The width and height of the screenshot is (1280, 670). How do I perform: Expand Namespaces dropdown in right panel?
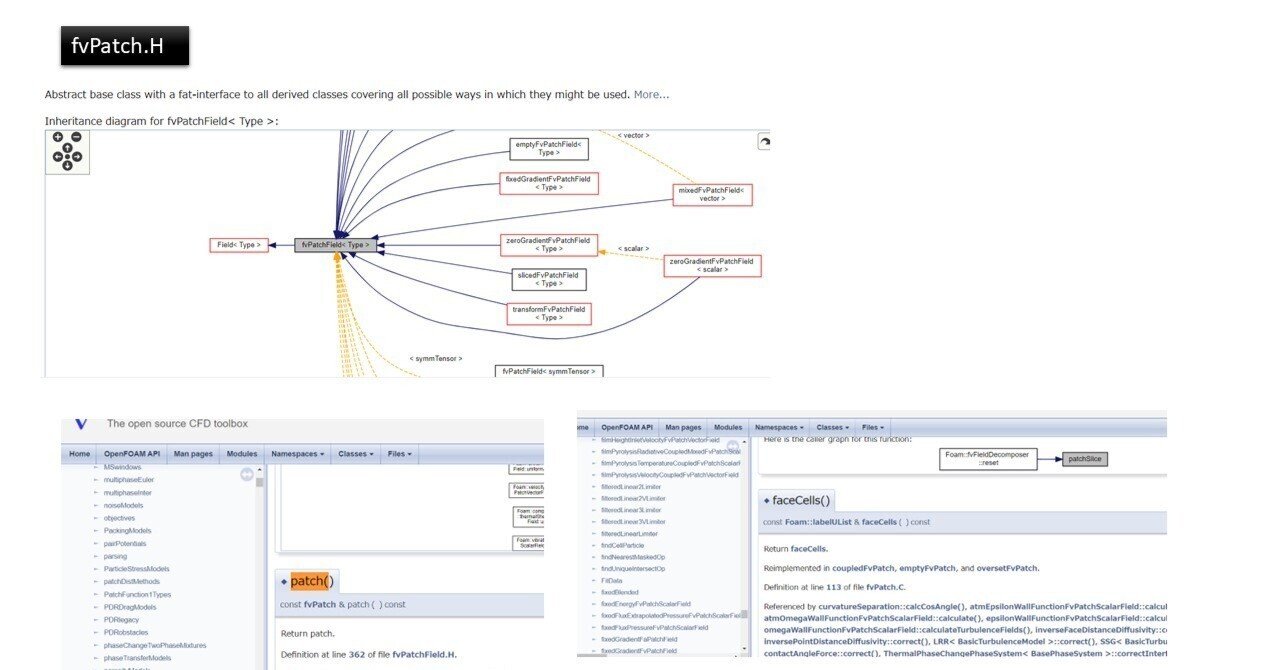coord(779,427)
